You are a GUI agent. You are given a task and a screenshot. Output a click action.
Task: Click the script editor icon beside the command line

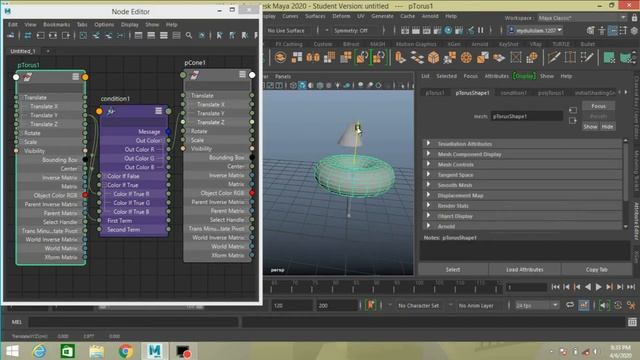click(632, 322)
